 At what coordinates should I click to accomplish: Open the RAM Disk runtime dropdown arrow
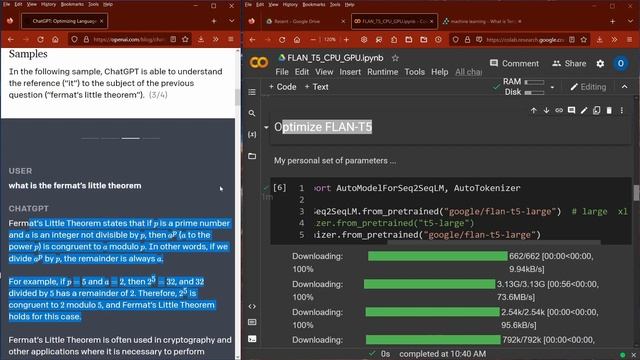[x=552, y=87]
